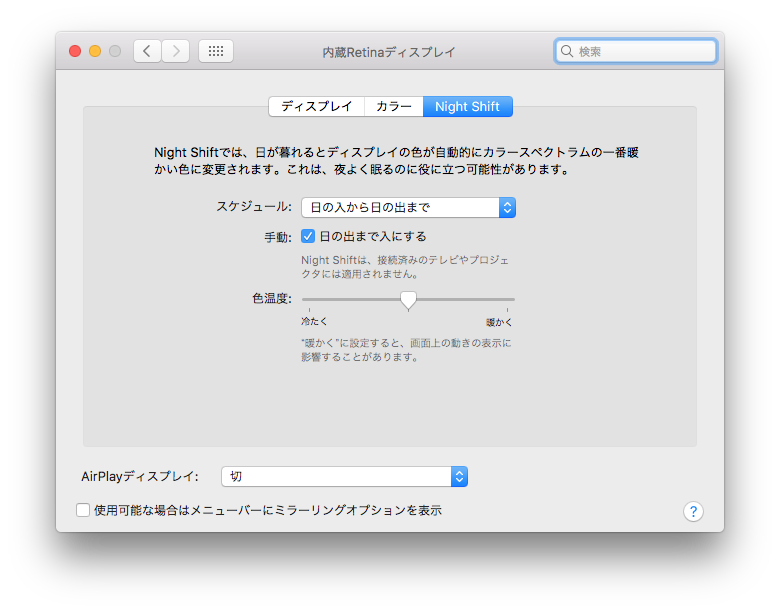
Task: Uncheck 日の出まで入にする checkbox
Action: click(x=308, y=236)
